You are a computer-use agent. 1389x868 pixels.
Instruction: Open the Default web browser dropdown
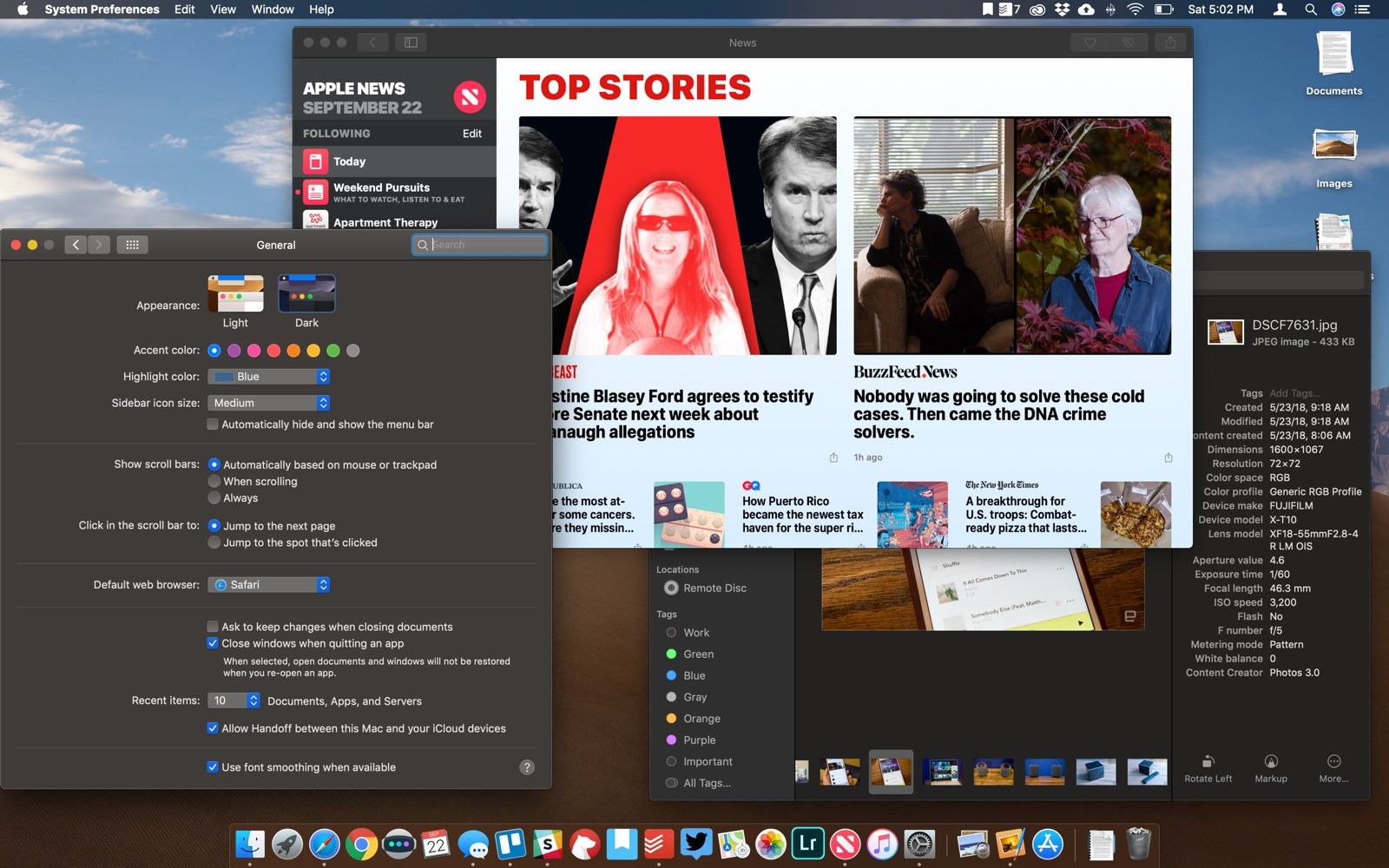point(269,585)
